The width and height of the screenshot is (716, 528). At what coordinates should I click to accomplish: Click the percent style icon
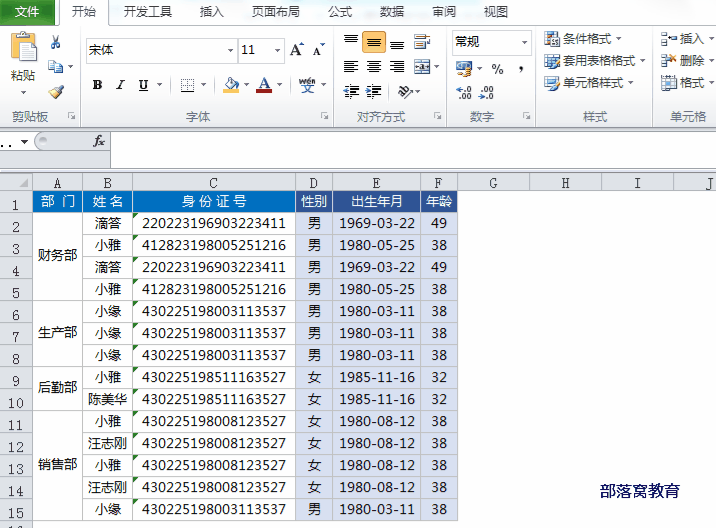coord(496,68)
